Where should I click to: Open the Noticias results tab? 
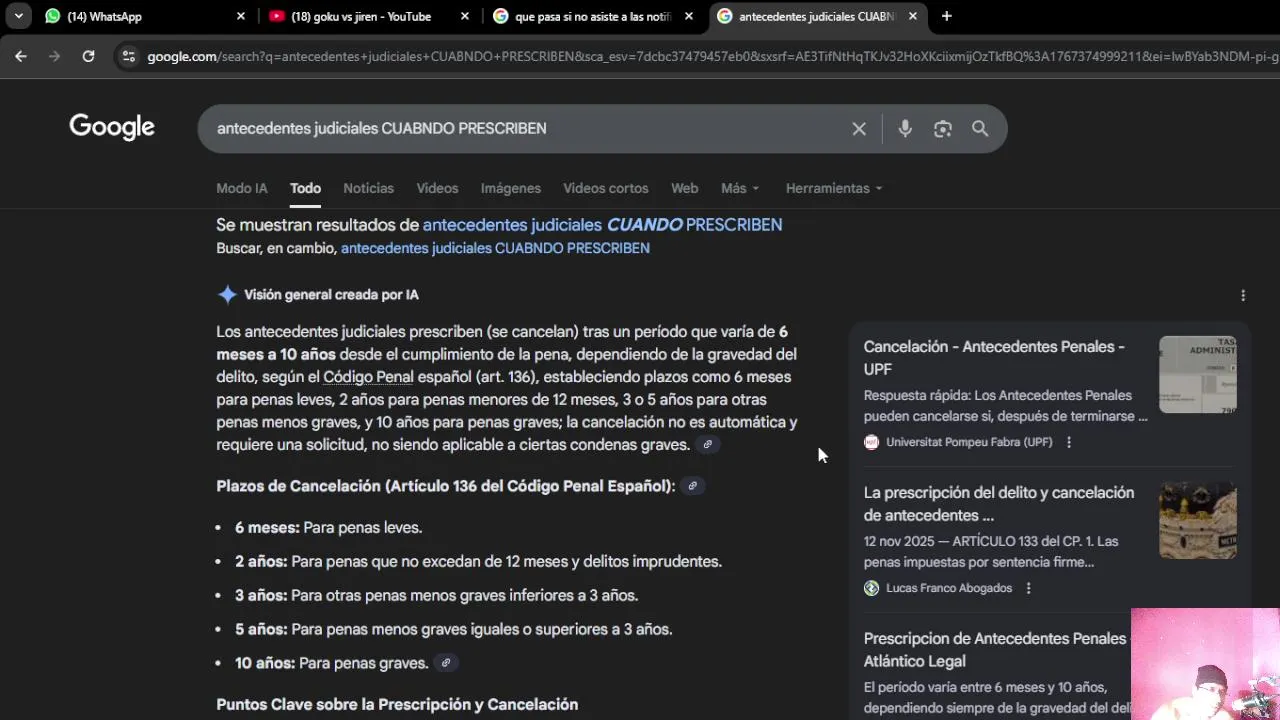tap(368, 188)
